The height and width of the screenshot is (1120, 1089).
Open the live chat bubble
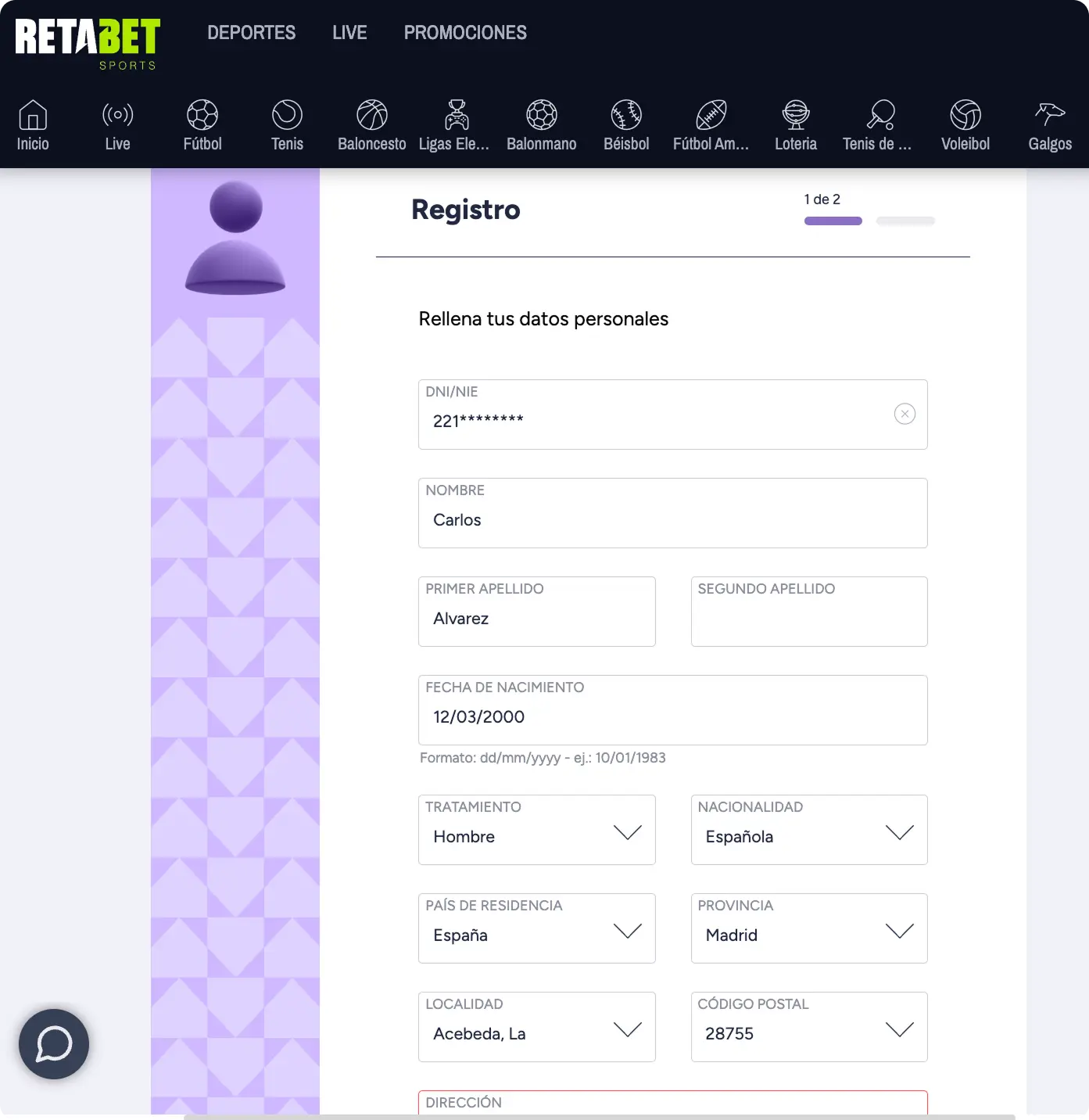click(53, 1044)
